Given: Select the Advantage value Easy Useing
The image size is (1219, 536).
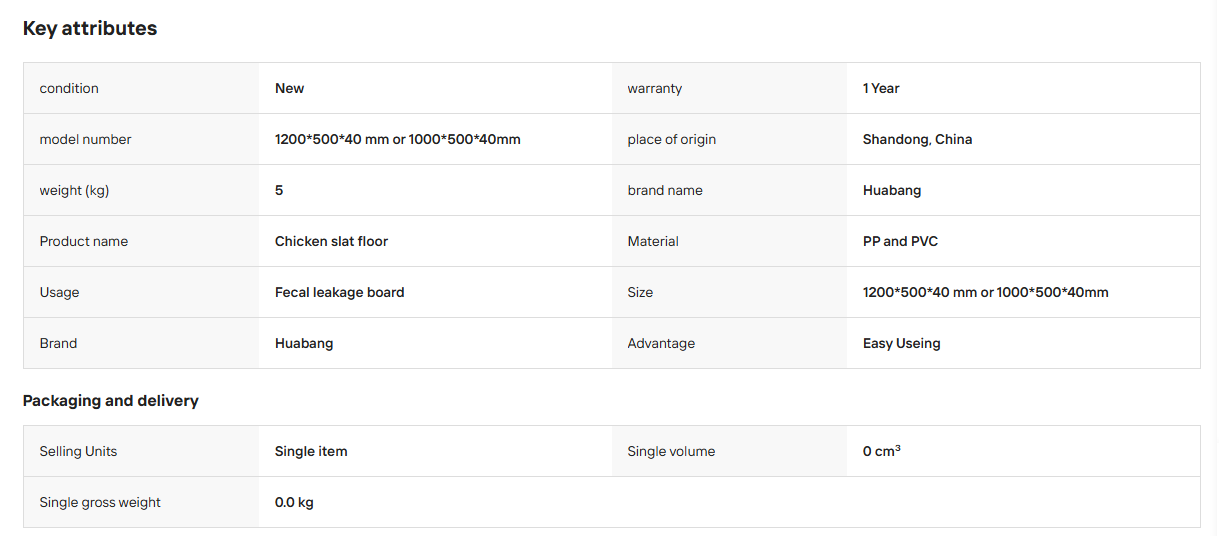Looking at the screenshot, I should (x=901, y=343).
